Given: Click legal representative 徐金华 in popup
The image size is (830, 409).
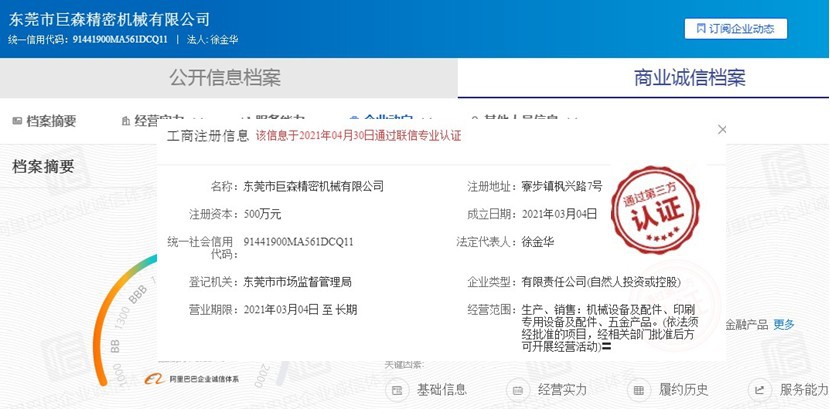Looking at the screenshot, I should tap(539, 242).
